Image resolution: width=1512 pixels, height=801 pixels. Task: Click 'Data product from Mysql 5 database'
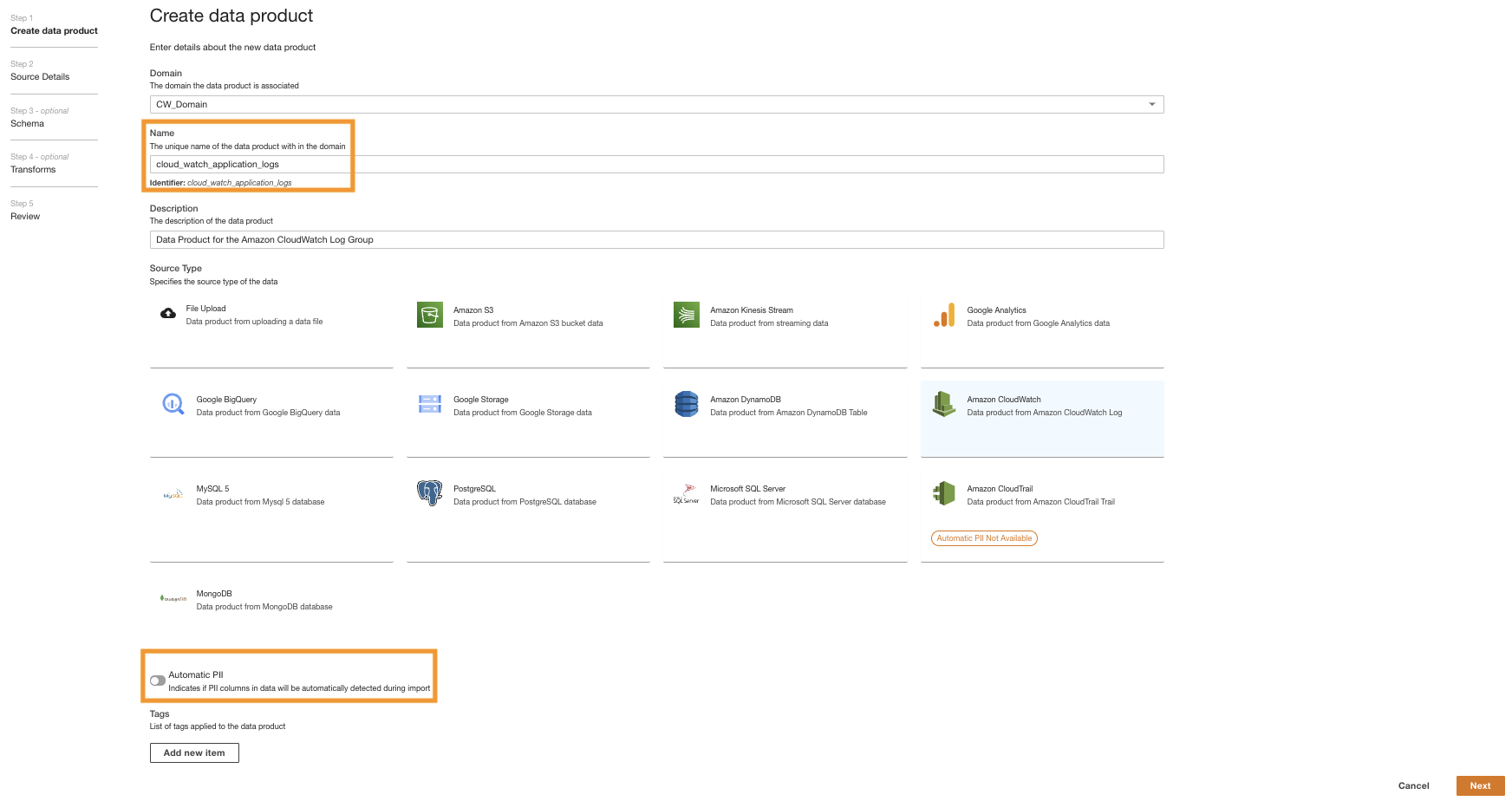[260, 502]
